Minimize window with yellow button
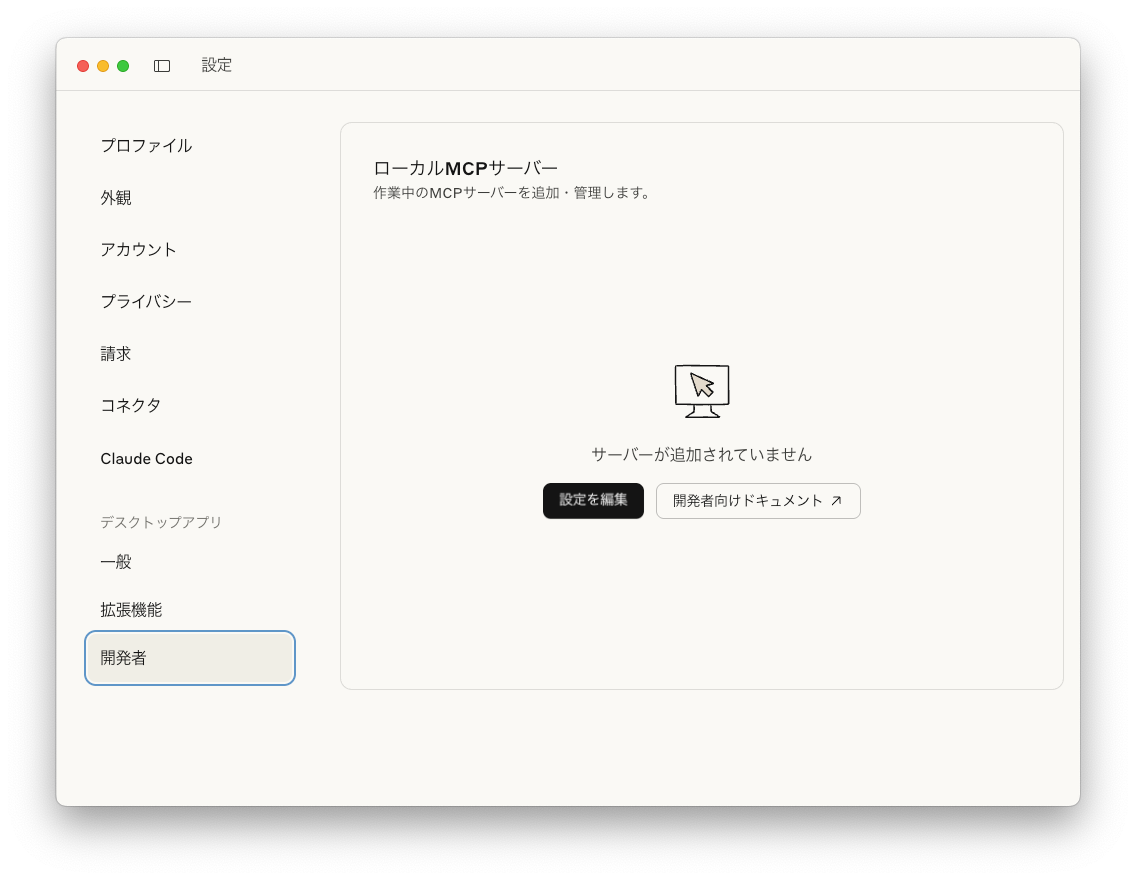Viewport: 1136px width, 880px height. point(103,66)
